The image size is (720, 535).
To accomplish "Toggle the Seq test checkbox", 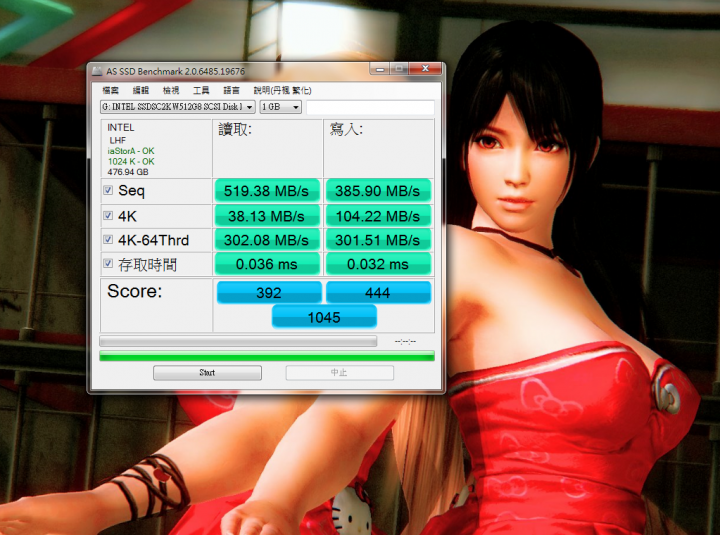I will pyautogui.click(x=108, y=190).
